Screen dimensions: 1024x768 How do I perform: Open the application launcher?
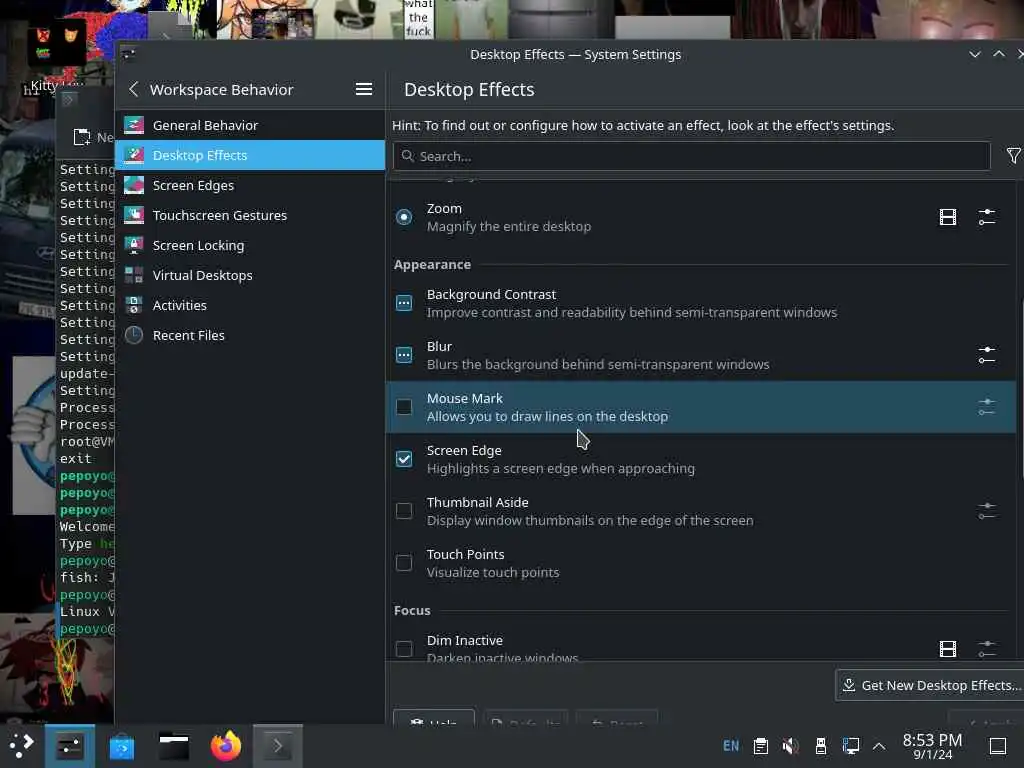[x=21, y=746]
